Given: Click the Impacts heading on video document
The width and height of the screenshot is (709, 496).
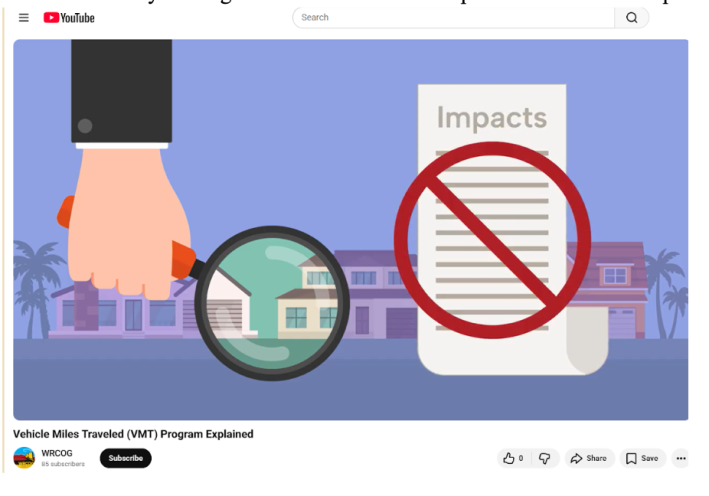Looking at the screenshot, I should point(492,118).
